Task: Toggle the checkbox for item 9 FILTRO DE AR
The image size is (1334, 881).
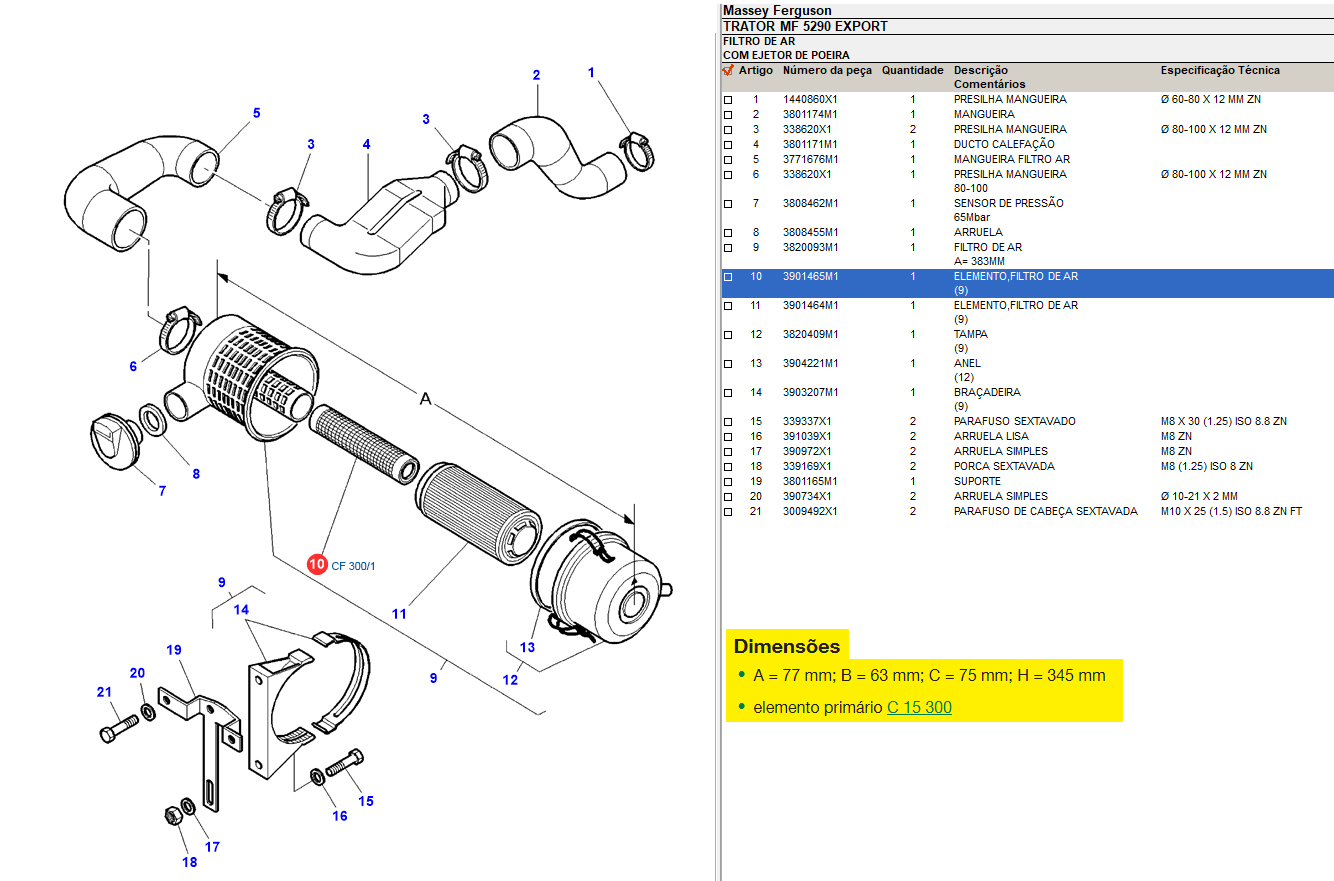Action: pyautogui.click(x=728, y=248)
